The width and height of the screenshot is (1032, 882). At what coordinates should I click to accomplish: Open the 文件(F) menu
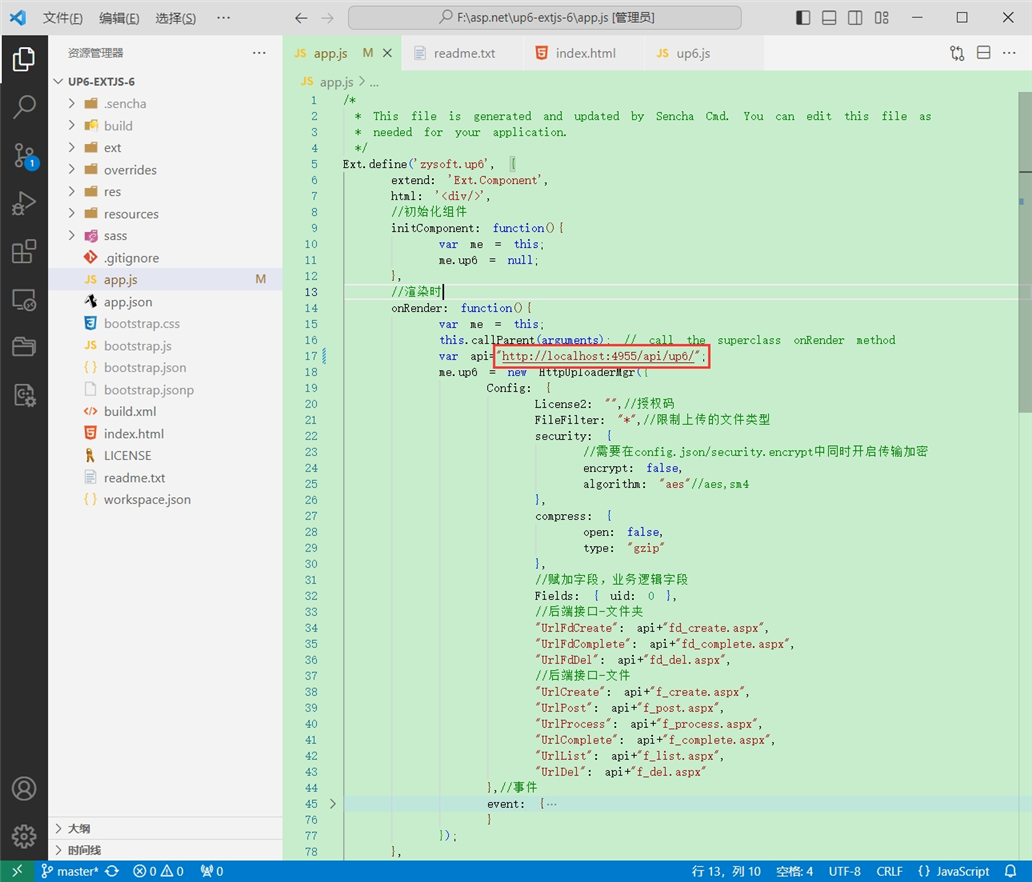point(63,18)
